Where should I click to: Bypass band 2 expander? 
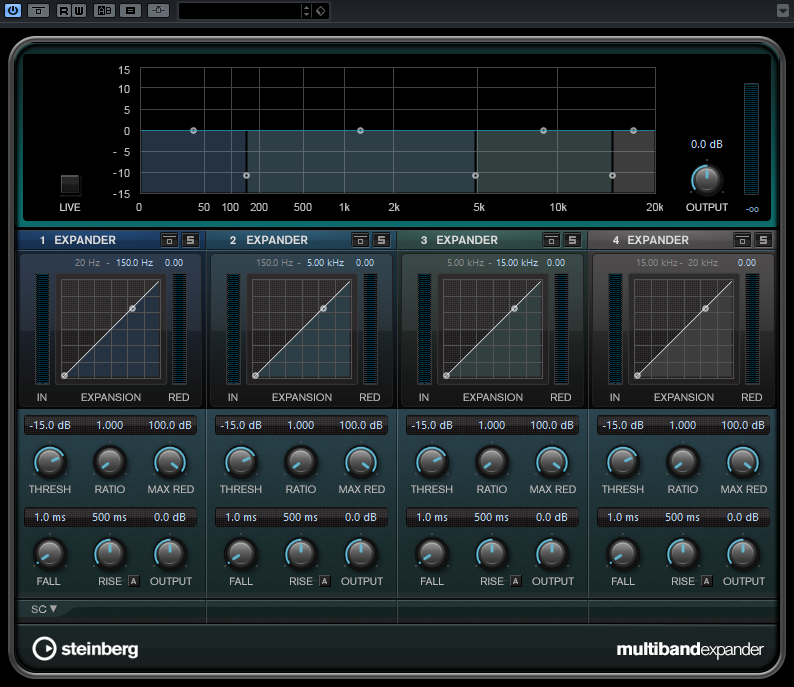point(360,240)
